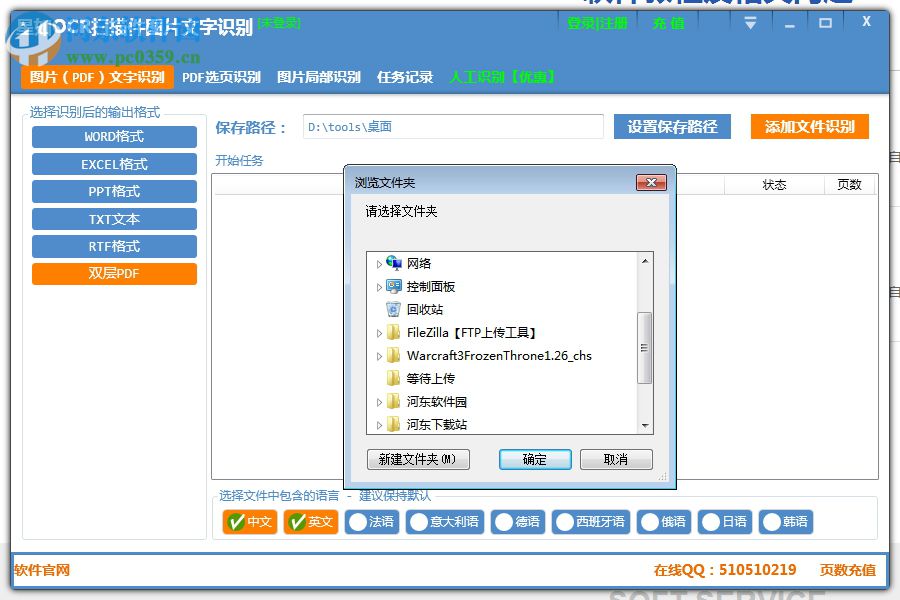Select the 等待上传 folder name
900x600 pixels.
(x=430, y=379)
